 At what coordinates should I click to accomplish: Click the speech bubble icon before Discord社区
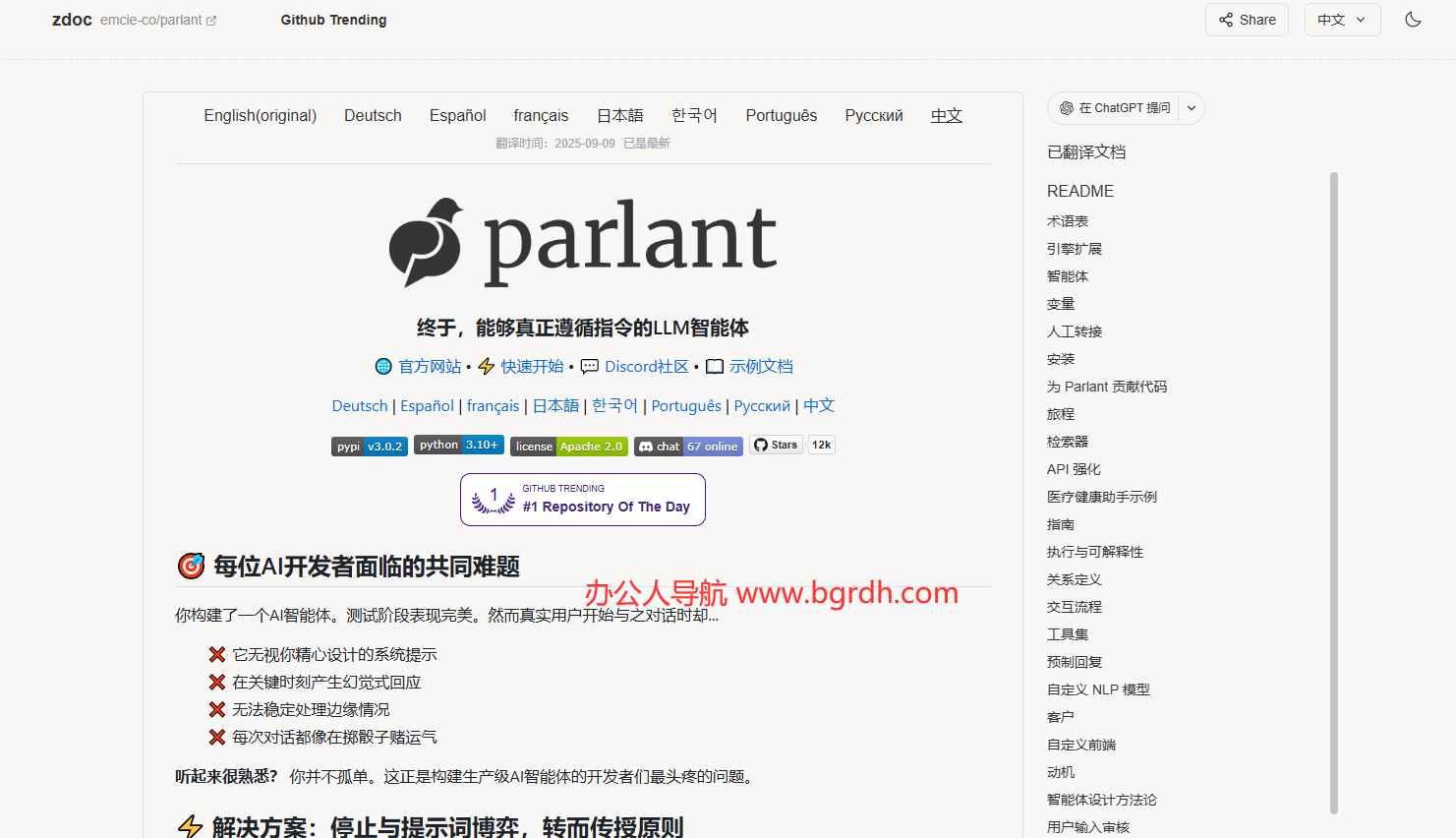click(x=589, y=366)
